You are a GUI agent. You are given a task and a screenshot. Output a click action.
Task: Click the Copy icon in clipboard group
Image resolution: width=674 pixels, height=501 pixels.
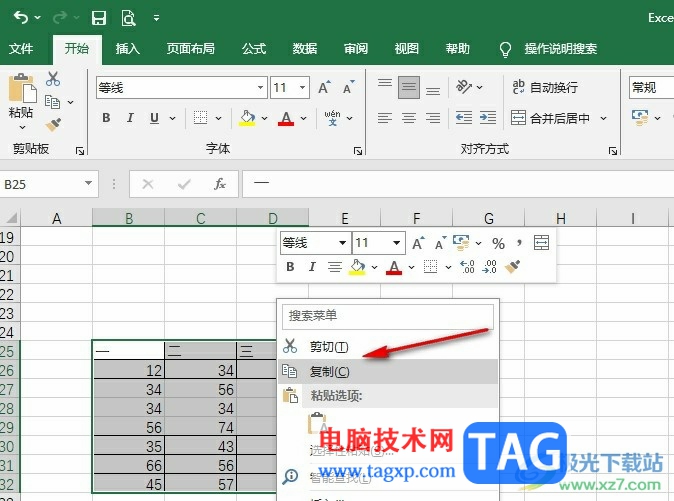coord(52,102)
